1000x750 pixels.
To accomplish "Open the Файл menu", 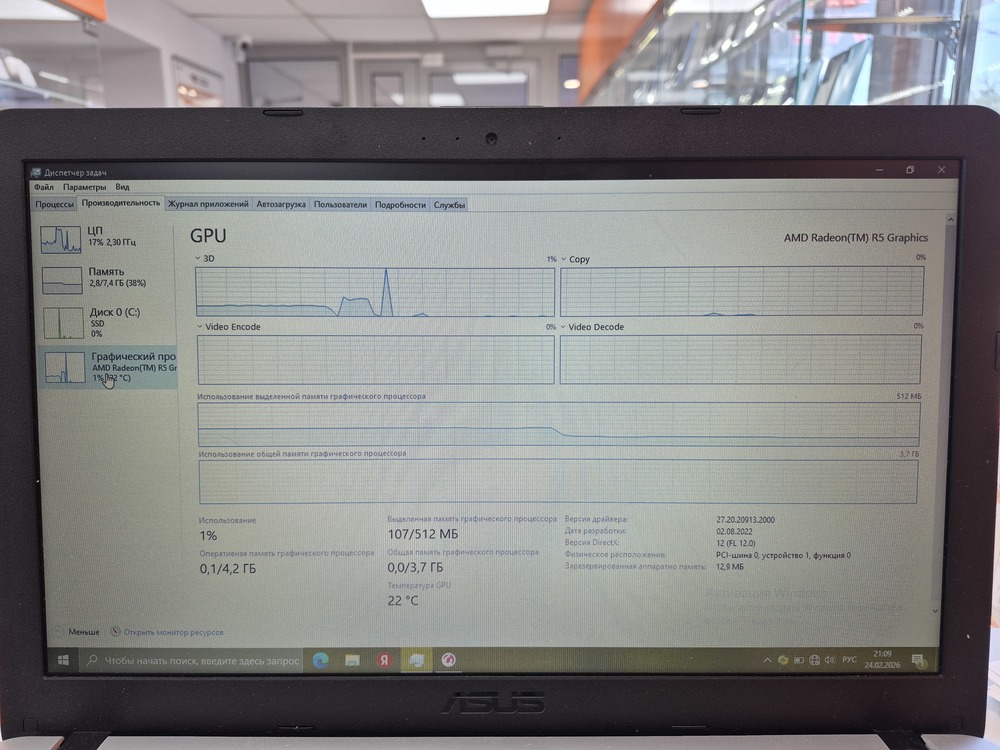I will [44, 187].
